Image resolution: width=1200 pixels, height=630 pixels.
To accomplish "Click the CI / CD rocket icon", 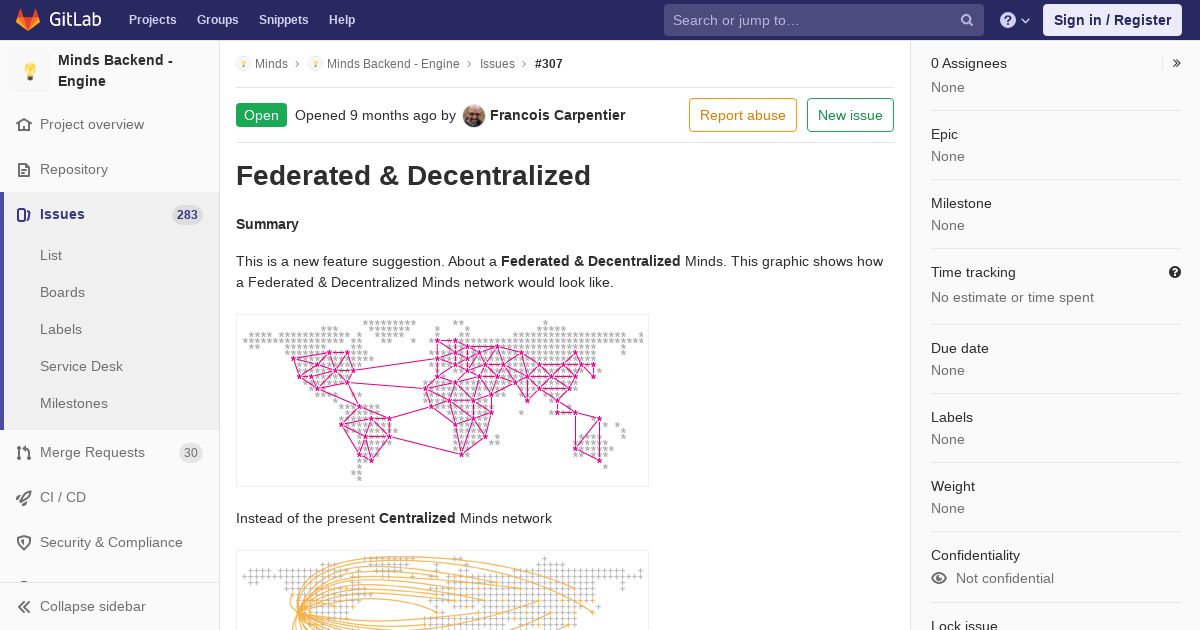I will 24,498.
